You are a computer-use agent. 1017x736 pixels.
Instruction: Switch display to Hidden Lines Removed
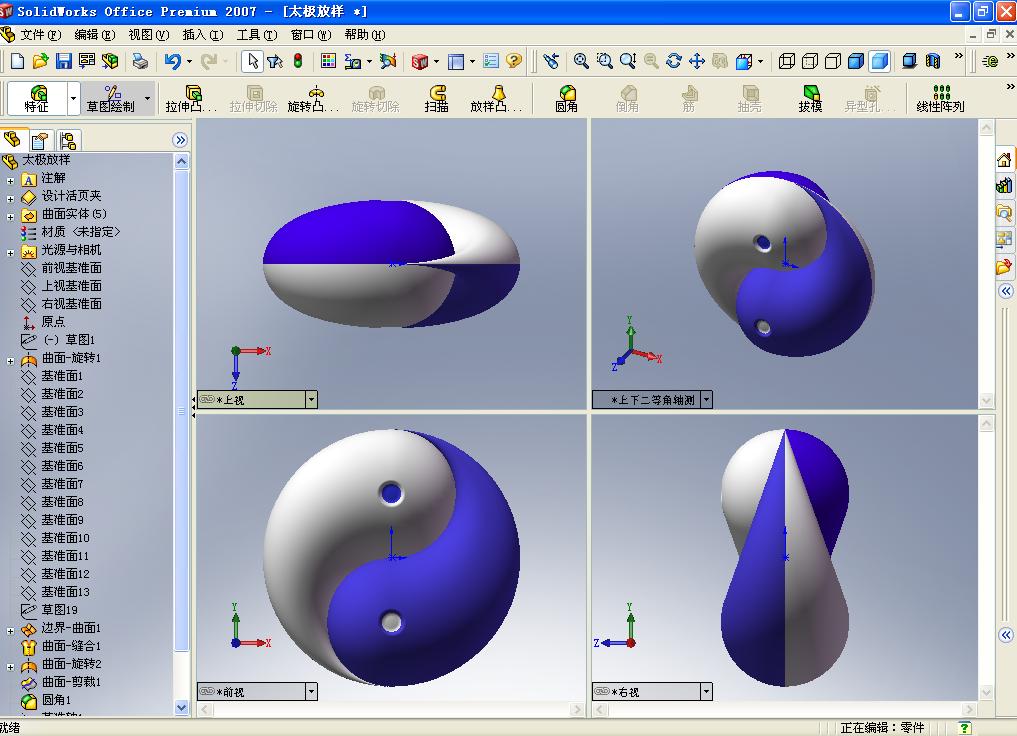coord(833,61)
